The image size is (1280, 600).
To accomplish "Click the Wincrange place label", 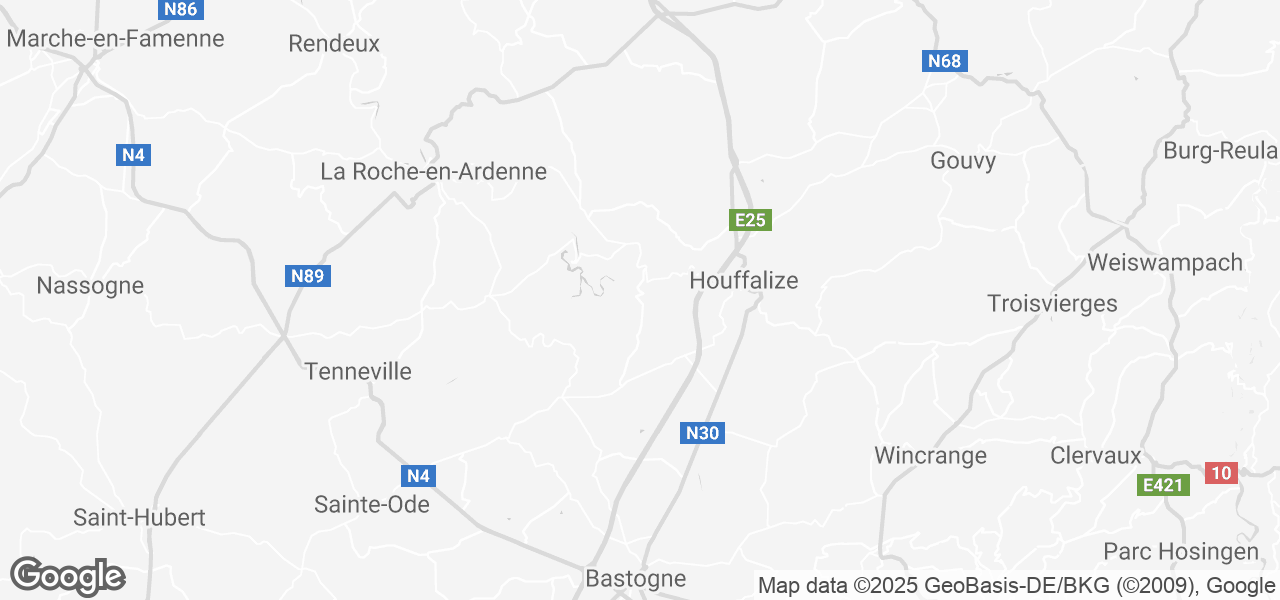I will tap(930, 456).
